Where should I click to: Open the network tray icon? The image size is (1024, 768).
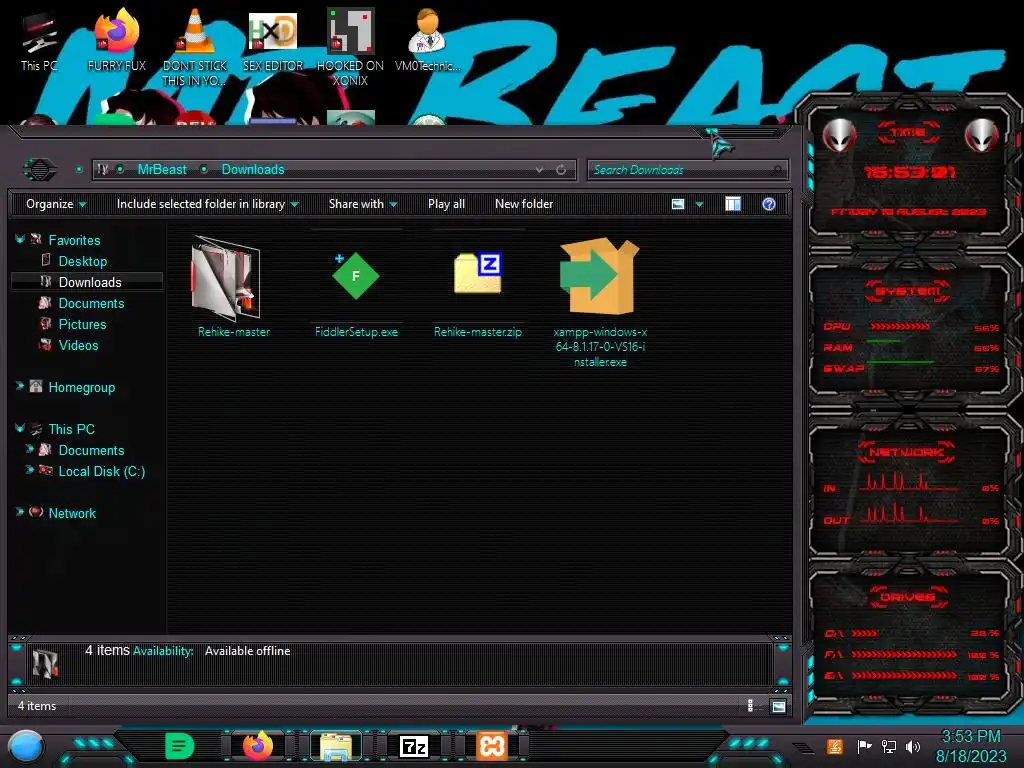click(889, 746)
